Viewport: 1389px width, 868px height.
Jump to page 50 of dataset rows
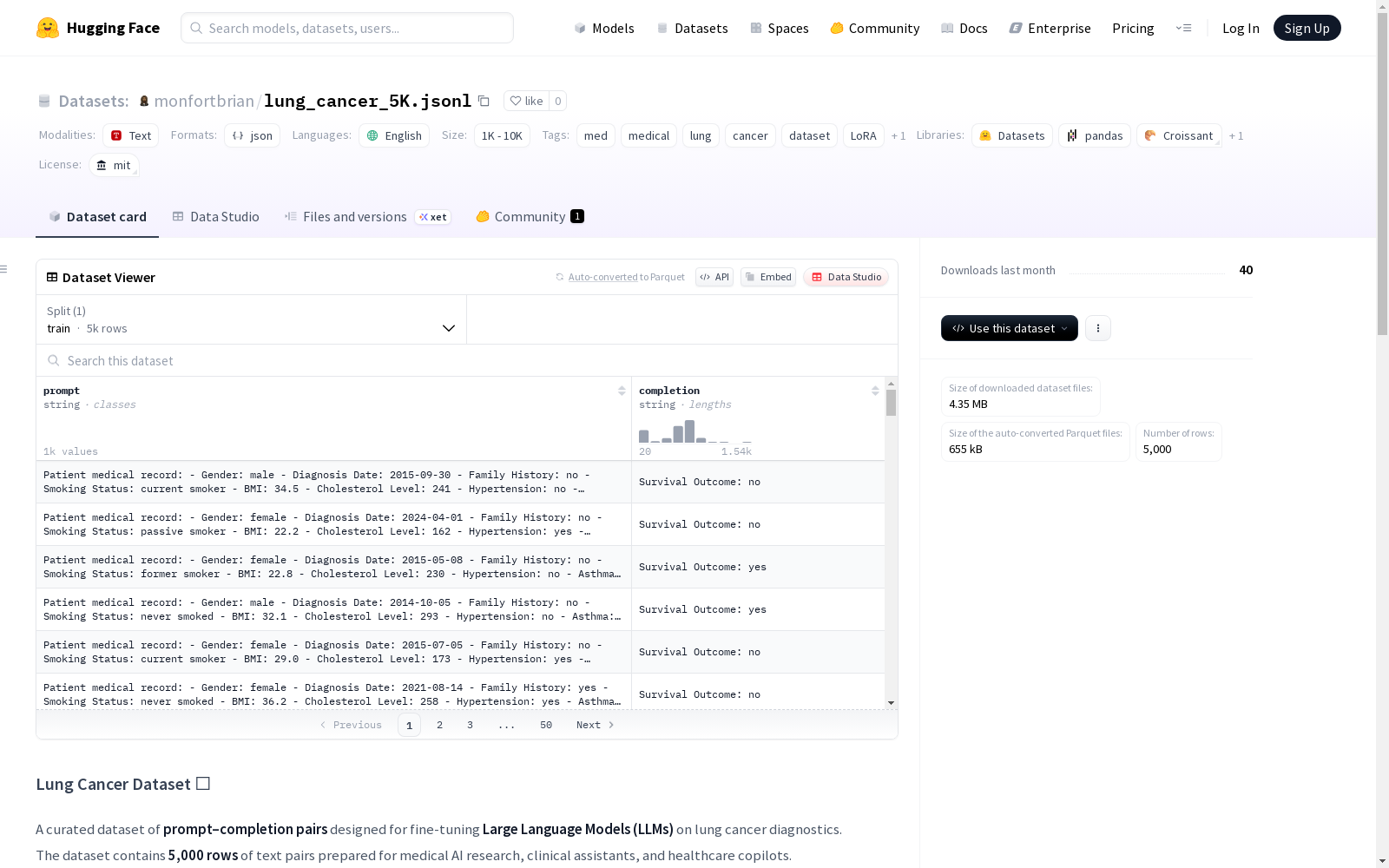tap(546, 725)
